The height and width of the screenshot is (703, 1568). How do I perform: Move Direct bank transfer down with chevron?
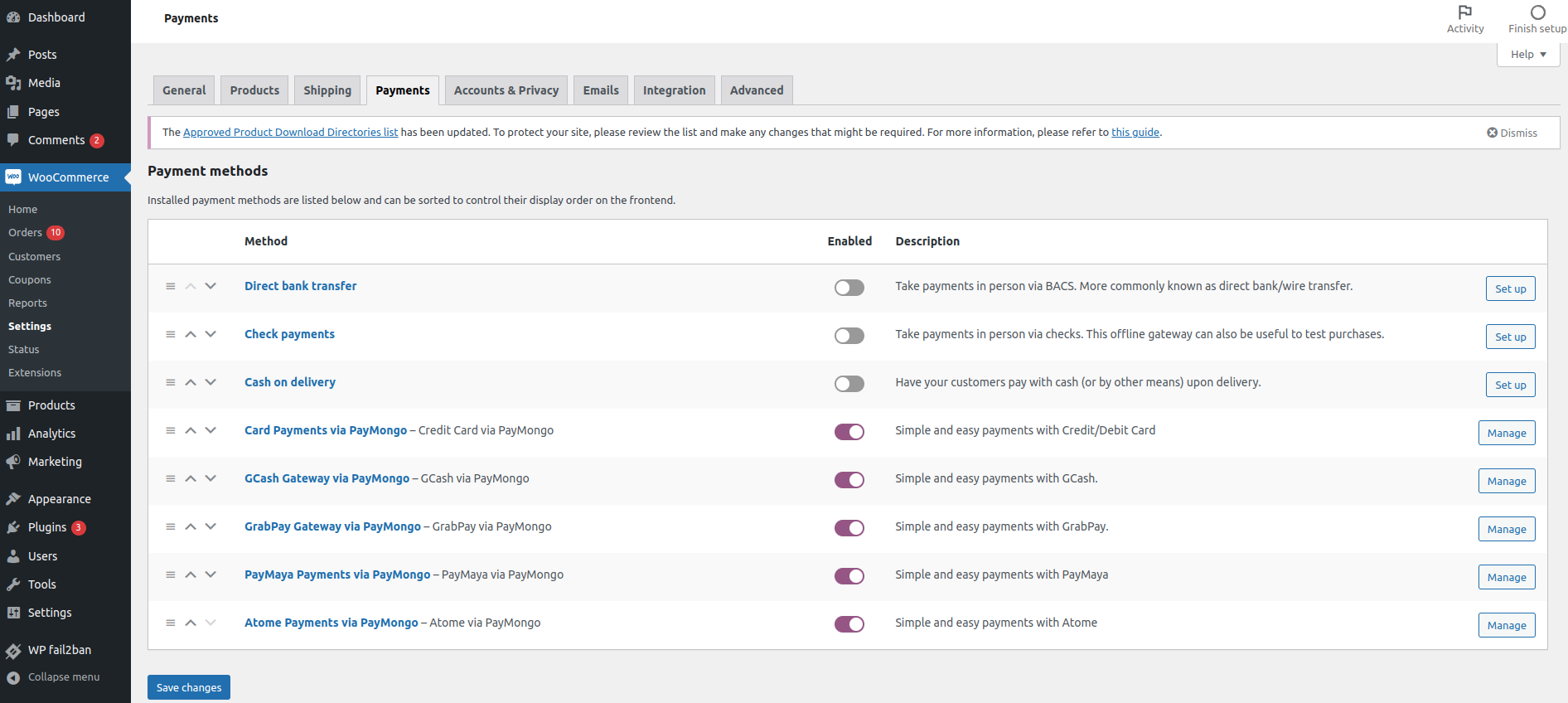(x=211, y=286)
